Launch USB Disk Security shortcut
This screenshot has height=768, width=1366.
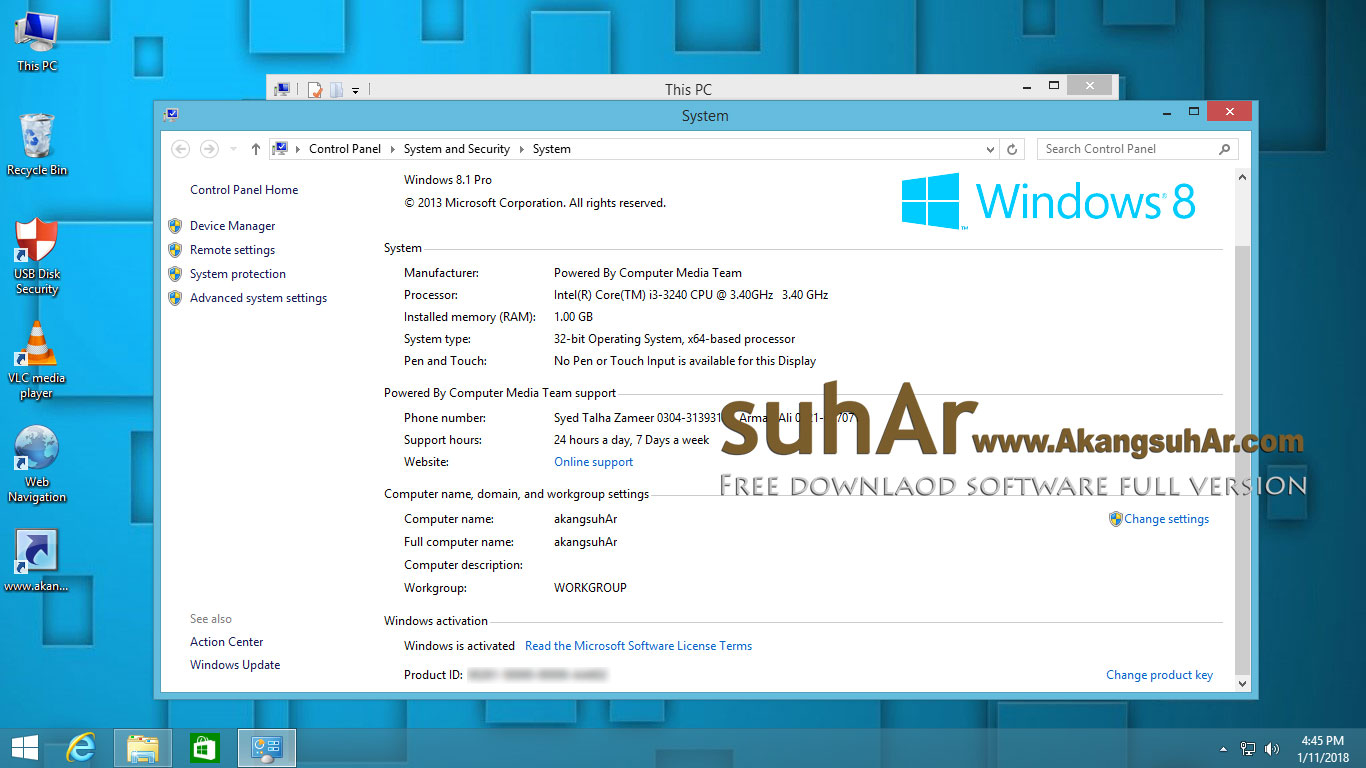37,256
